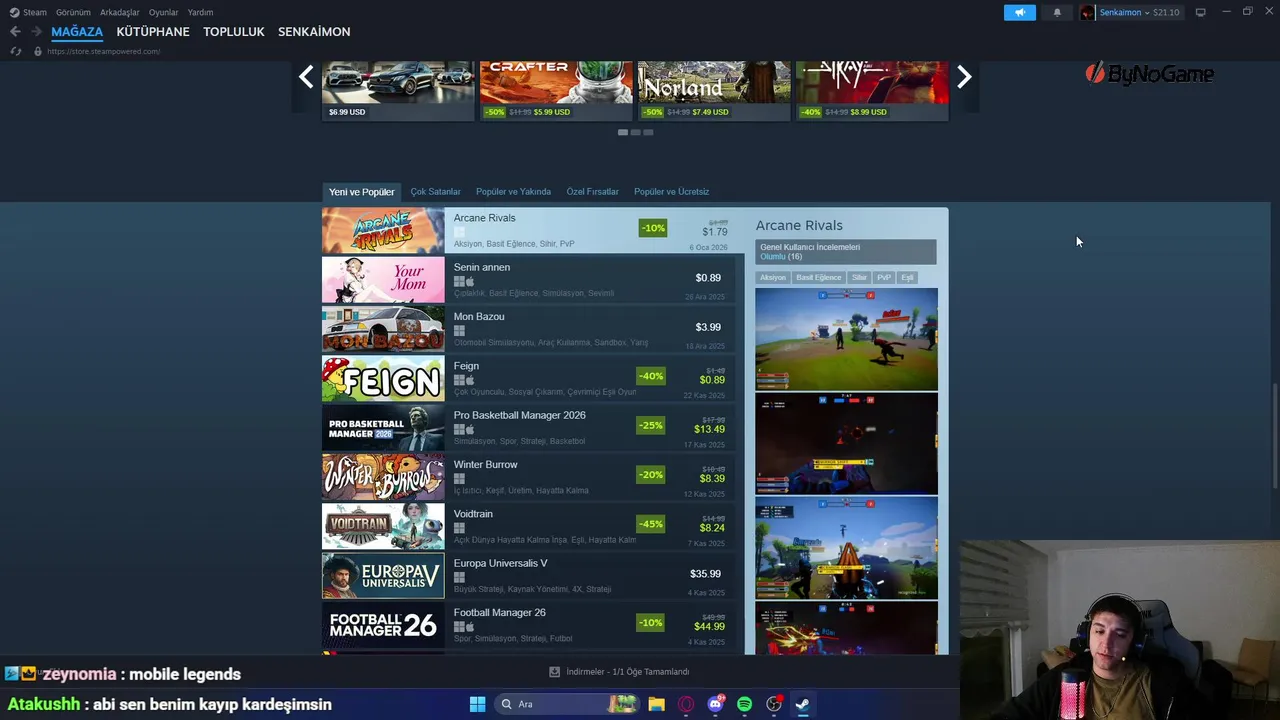Go to the KÜTÜPHANE section

coord(153,32)
